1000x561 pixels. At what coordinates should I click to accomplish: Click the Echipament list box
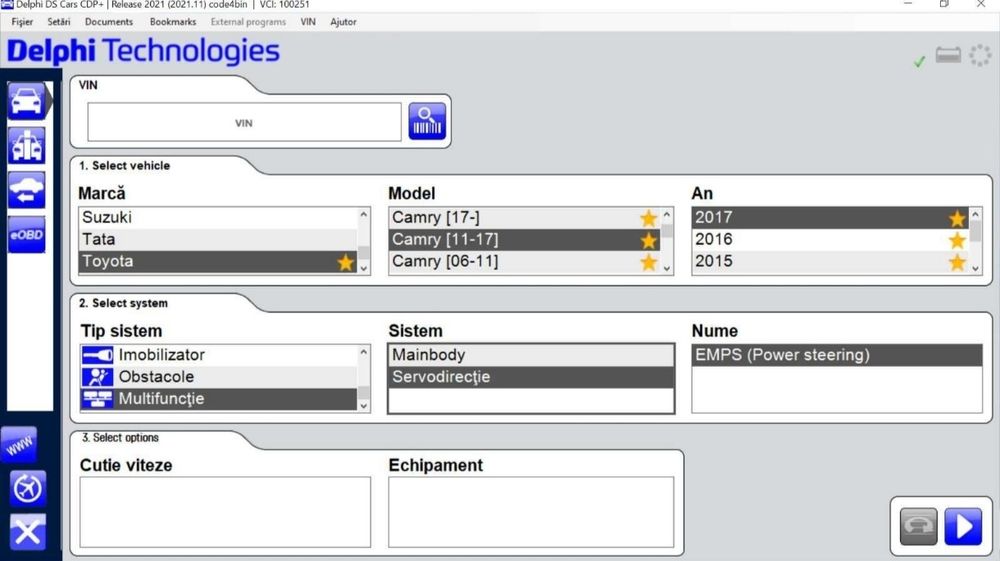coord(531,512)
